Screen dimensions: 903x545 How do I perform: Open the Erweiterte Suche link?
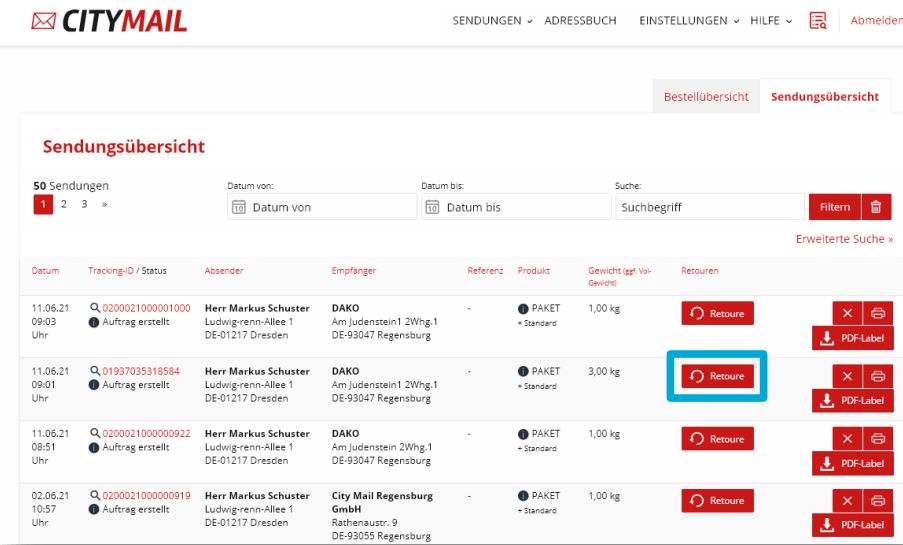pyautogui.click(x=844, y=240)
